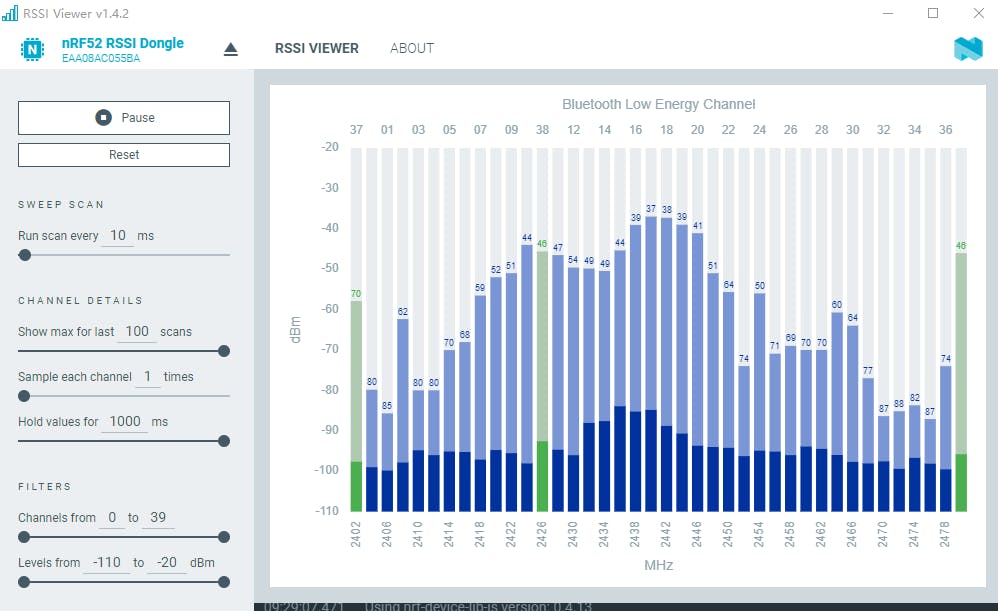Viewport: 998px width, 611px height.
Task: Click the eject device triangle icon
Action: pyautogui.click(x=230, y=49)
